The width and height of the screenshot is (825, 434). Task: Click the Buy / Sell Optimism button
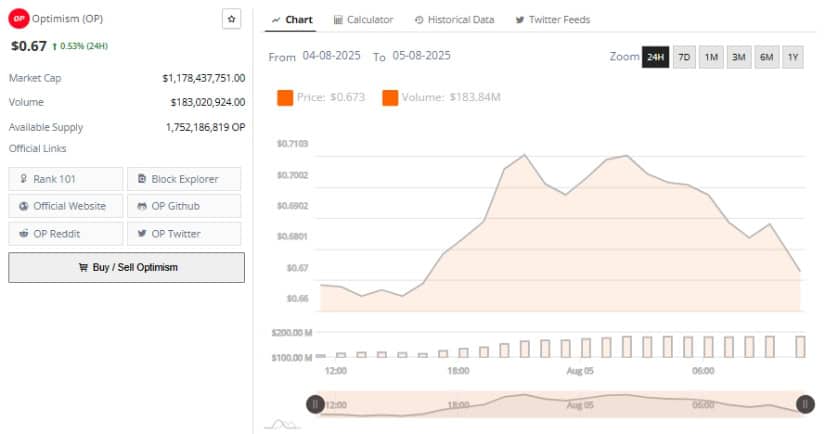tap(126, 267)
